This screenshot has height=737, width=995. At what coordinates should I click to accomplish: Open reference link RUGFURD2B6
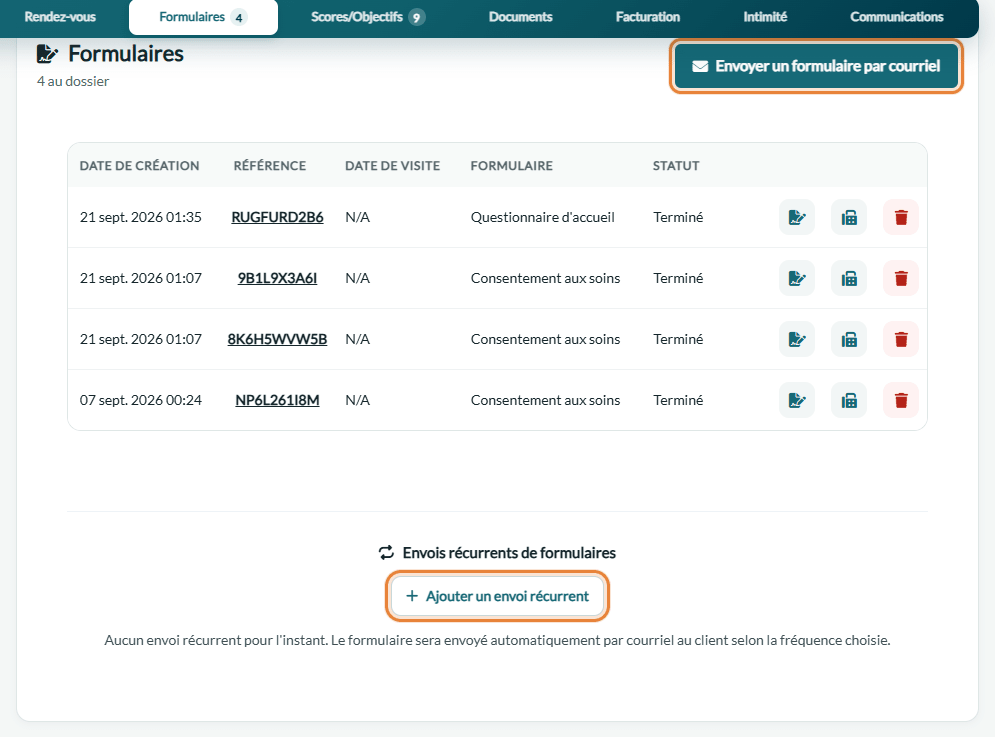[x=277, y=217]
